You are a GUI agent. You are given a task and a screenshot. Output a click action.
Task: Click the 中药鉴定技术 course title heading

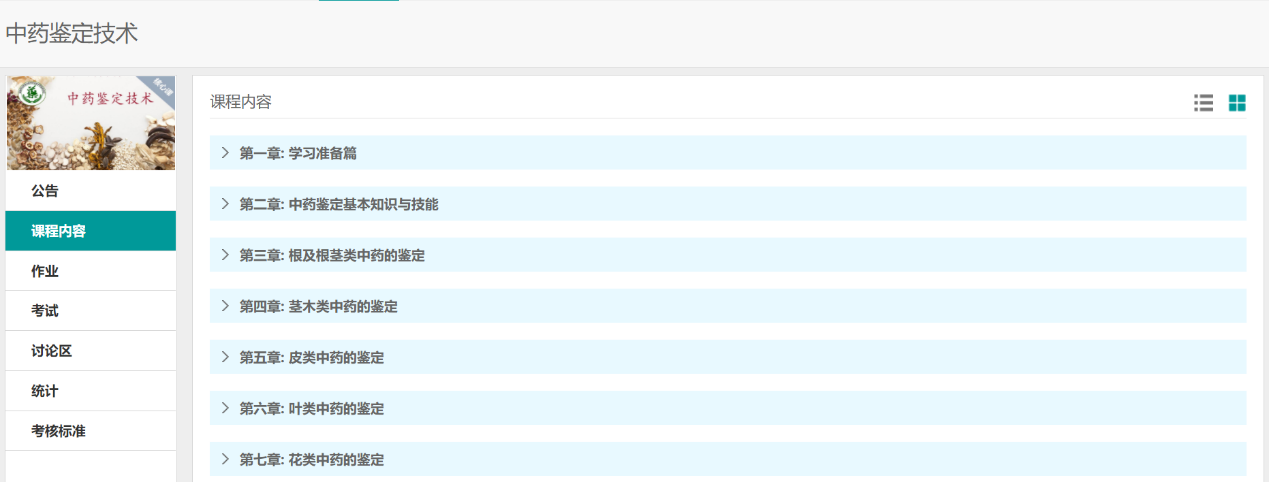(x=72, y=34)
